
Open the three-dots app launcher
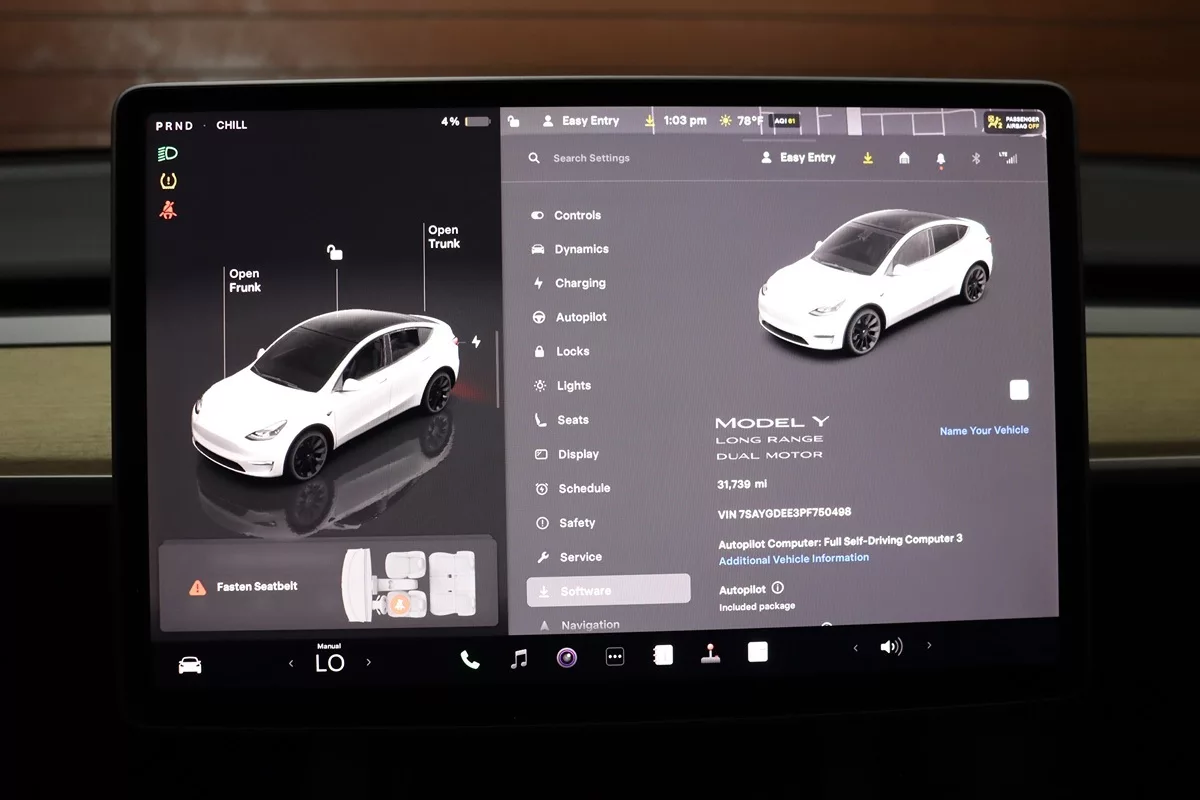[x=615, y=658]
